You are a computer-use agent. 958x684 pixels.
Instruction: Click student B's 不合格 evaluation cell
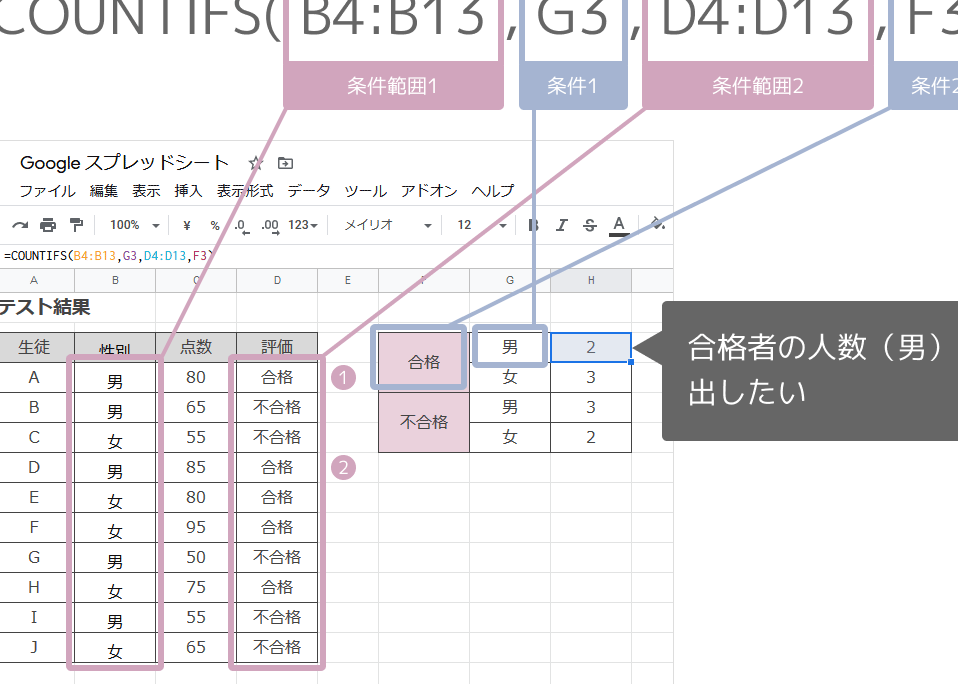[277, 407]
